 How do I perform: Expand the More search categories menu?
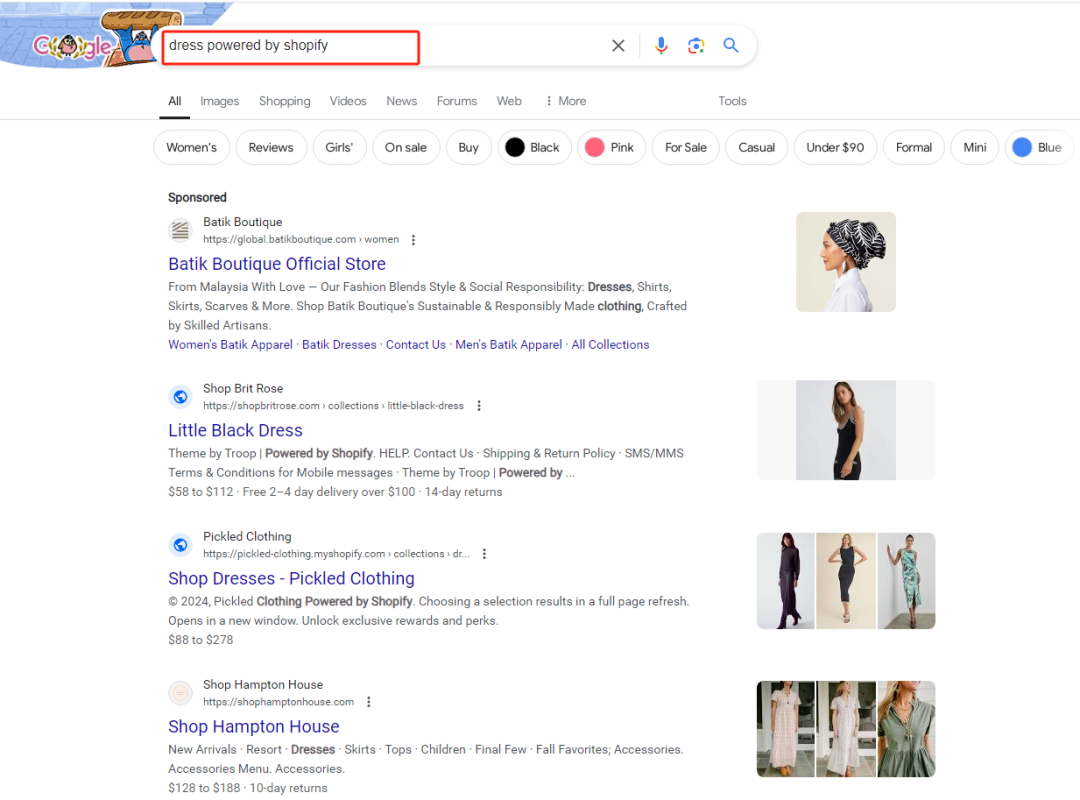tap(565, 101)
